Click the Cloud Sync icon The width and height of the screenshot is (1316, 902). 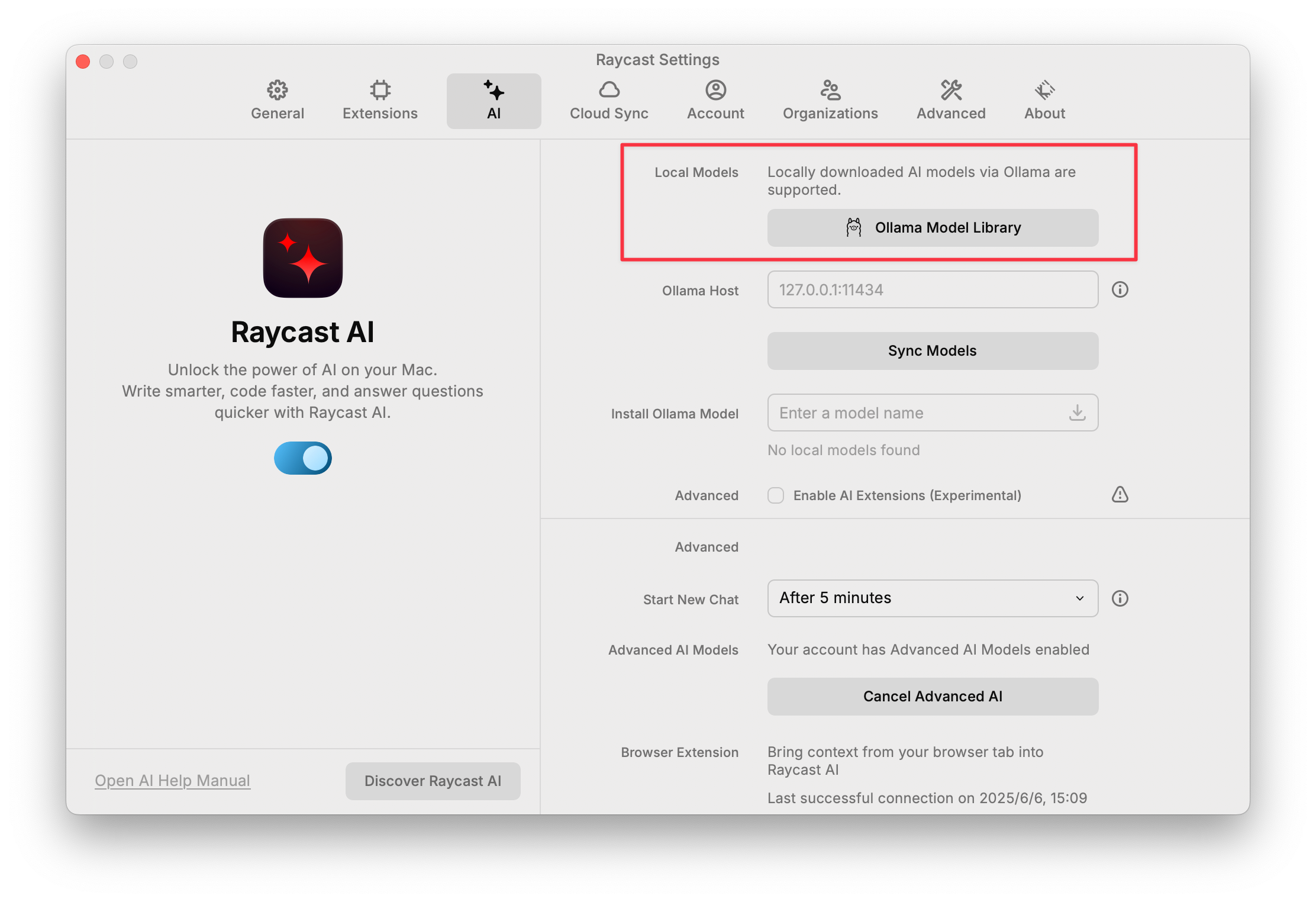point(609,90)
